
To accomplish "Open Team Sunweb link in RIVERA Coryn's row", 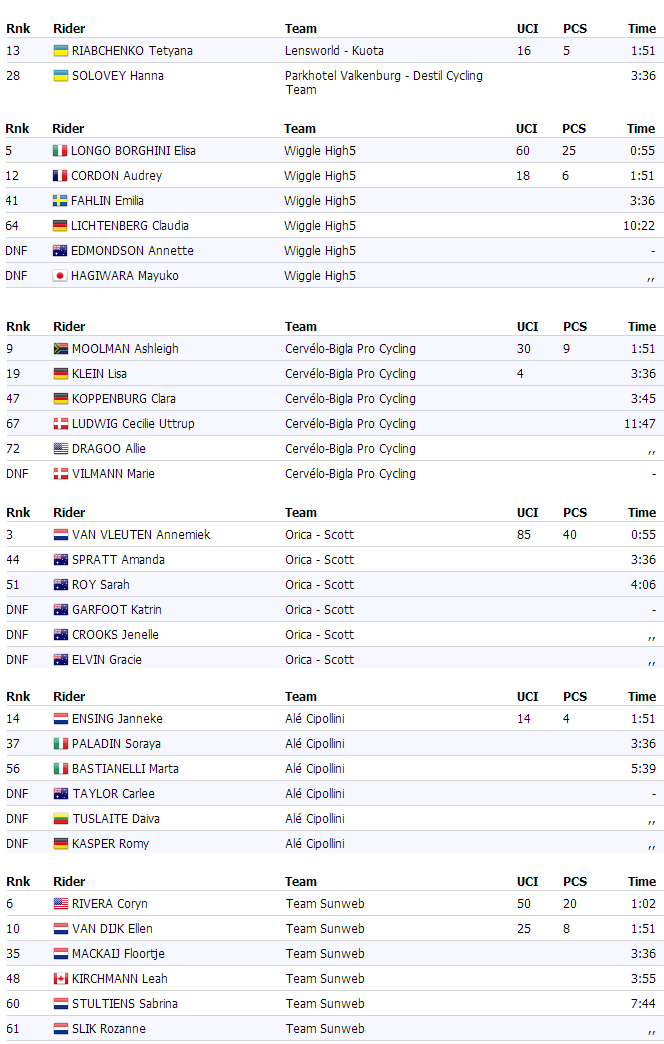I will [x=325, y=904].
